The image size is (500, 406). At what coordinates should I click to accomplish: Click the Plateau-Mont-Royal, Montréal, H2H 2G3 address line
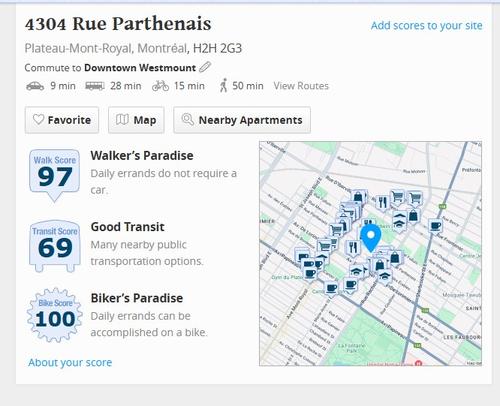click(133, 49)
